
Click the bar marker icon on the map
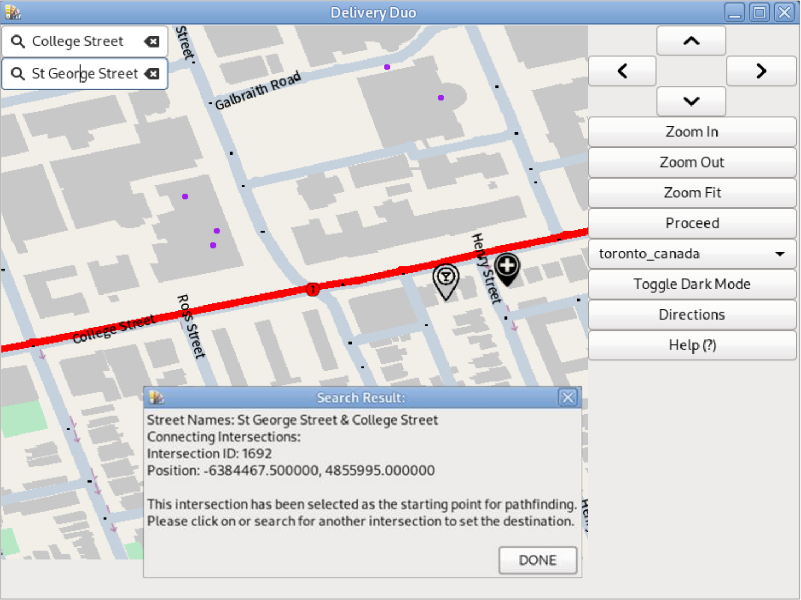pyautogui.click(x=445, y=279)
